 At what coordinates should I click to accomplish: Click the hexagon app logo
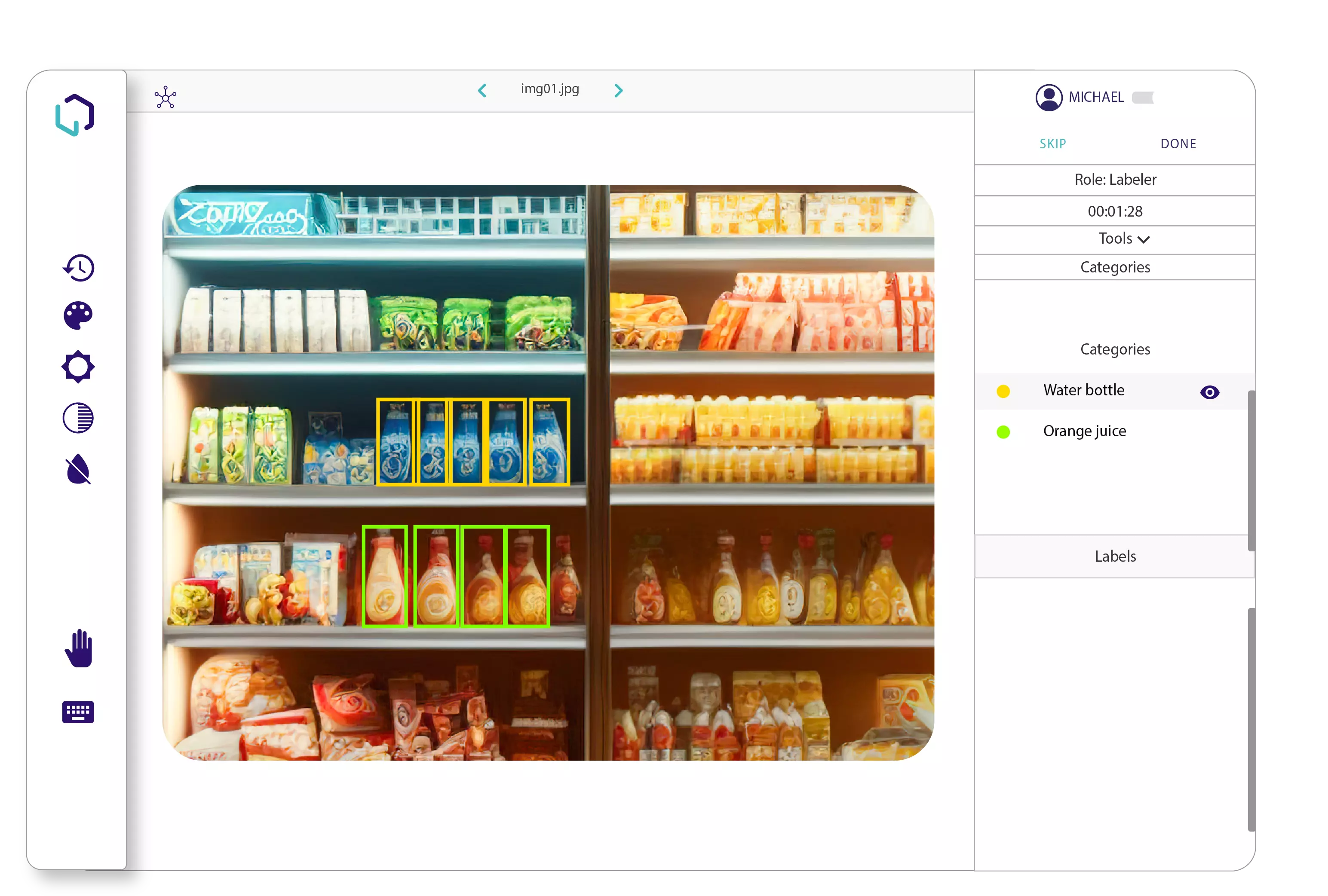click(x=75, y=115)
